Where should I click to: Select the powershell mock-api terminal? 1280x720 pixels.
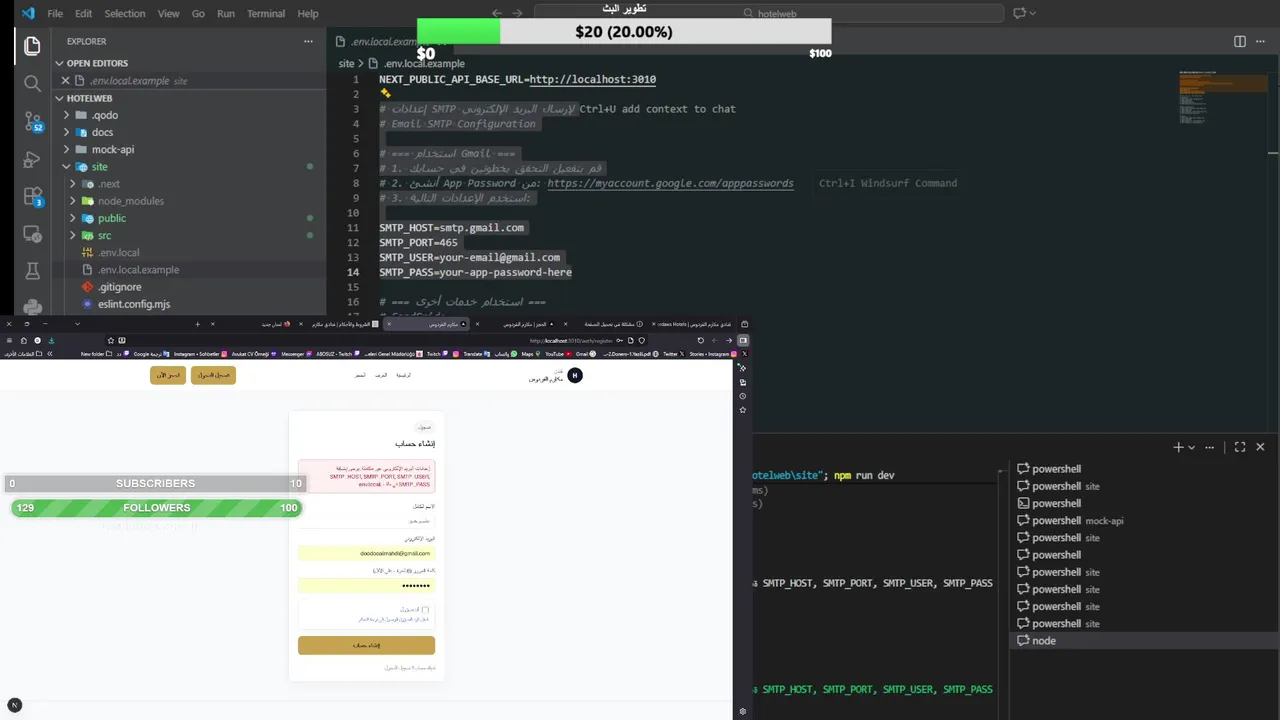1142,520
